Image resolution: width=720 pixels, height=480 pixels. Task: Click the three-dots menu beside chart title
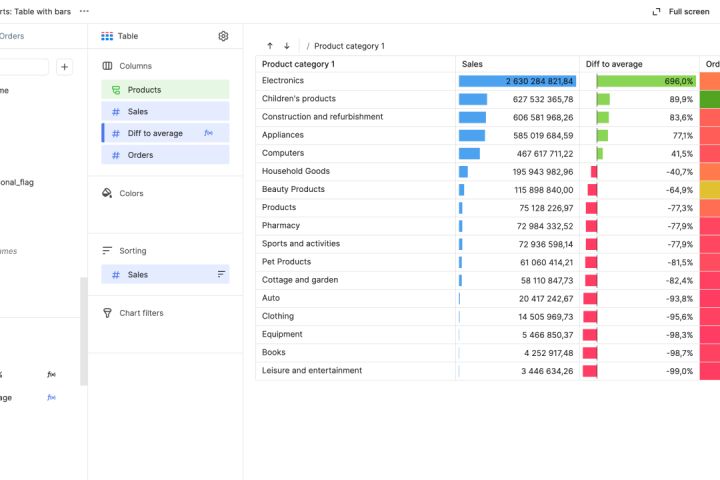click(x=84, y=11)
